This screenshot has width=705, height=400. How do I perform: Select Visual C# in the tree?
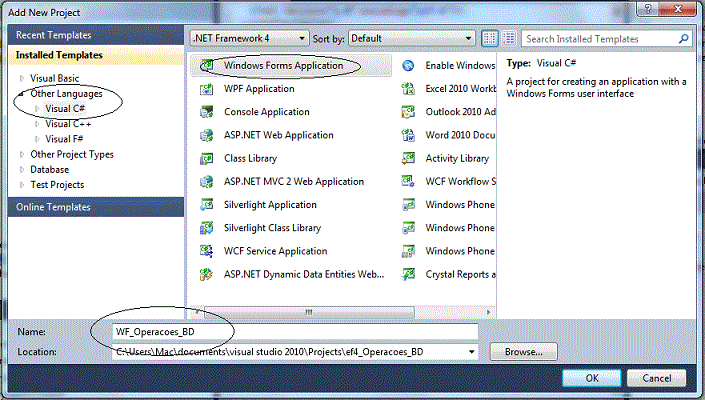[65, 109]
